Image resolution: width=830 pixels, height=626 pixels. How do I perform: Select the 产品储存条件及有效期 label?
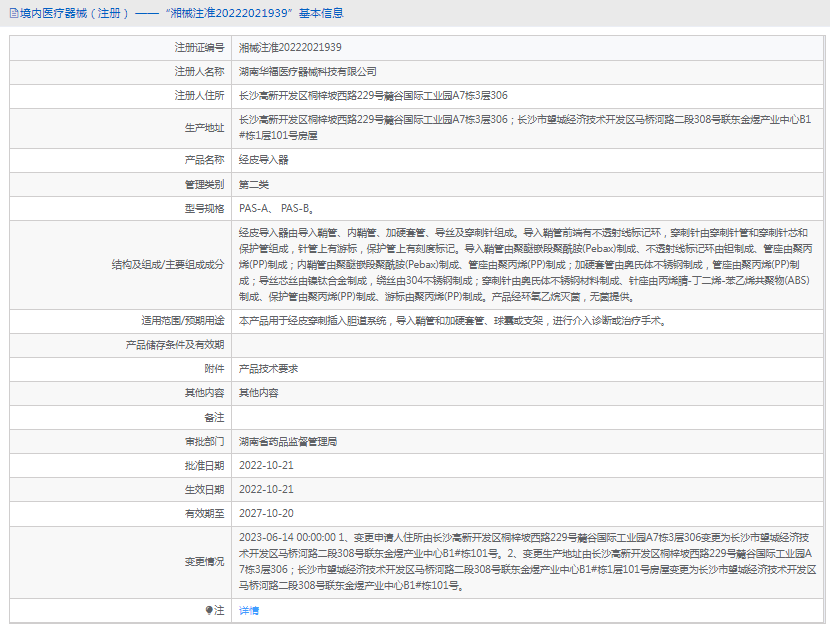pyautogui.click(x=175, y=345)
